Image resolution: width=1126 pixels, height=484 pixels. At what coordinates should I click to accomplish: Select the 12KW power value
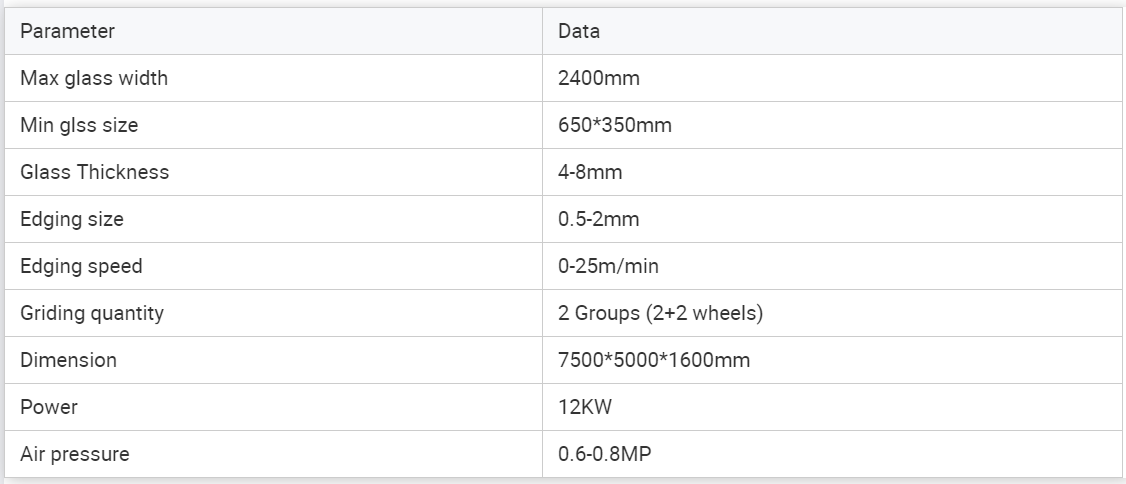585,408
